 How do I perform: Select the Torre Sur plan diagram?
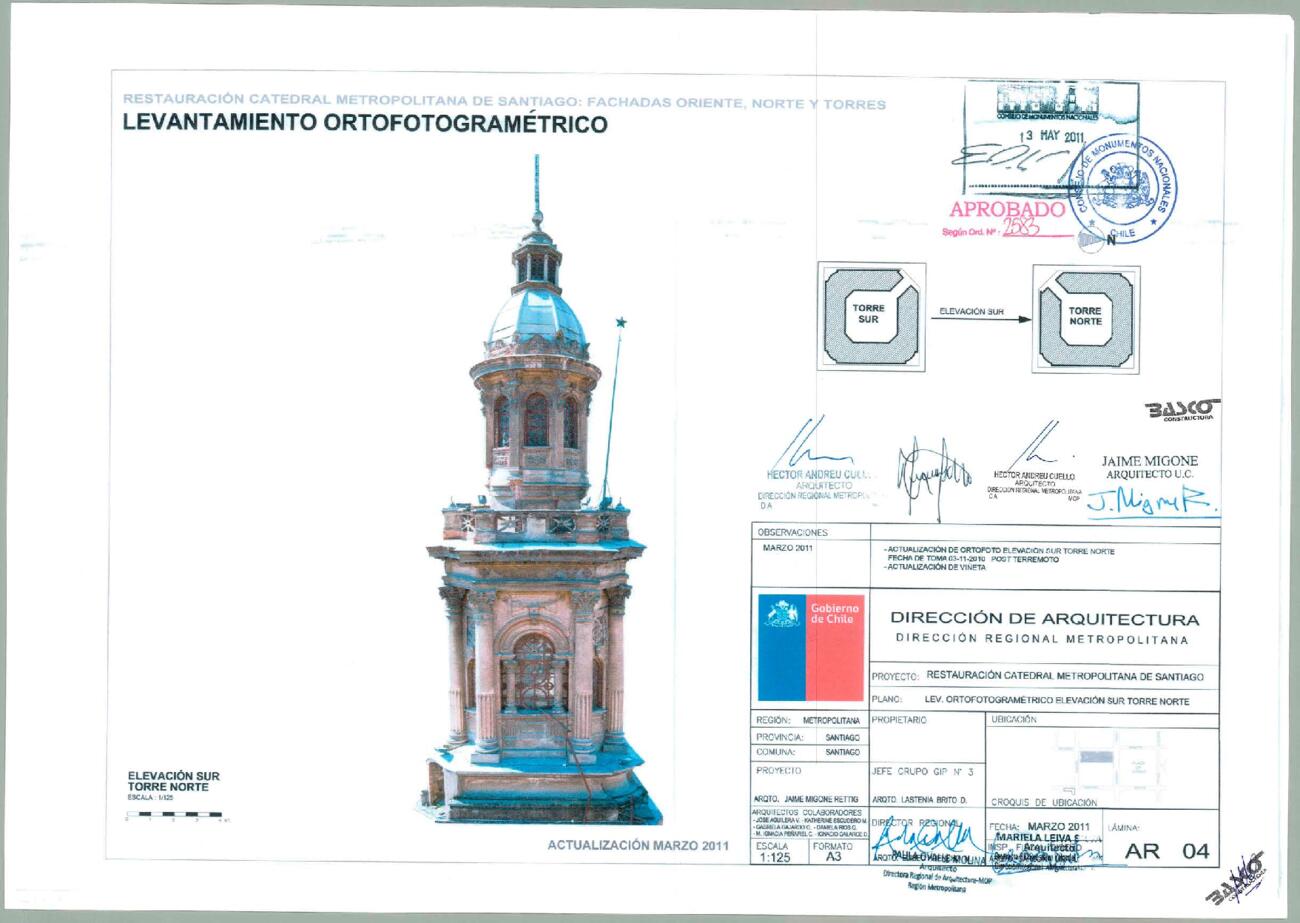(x=871, y=315)
